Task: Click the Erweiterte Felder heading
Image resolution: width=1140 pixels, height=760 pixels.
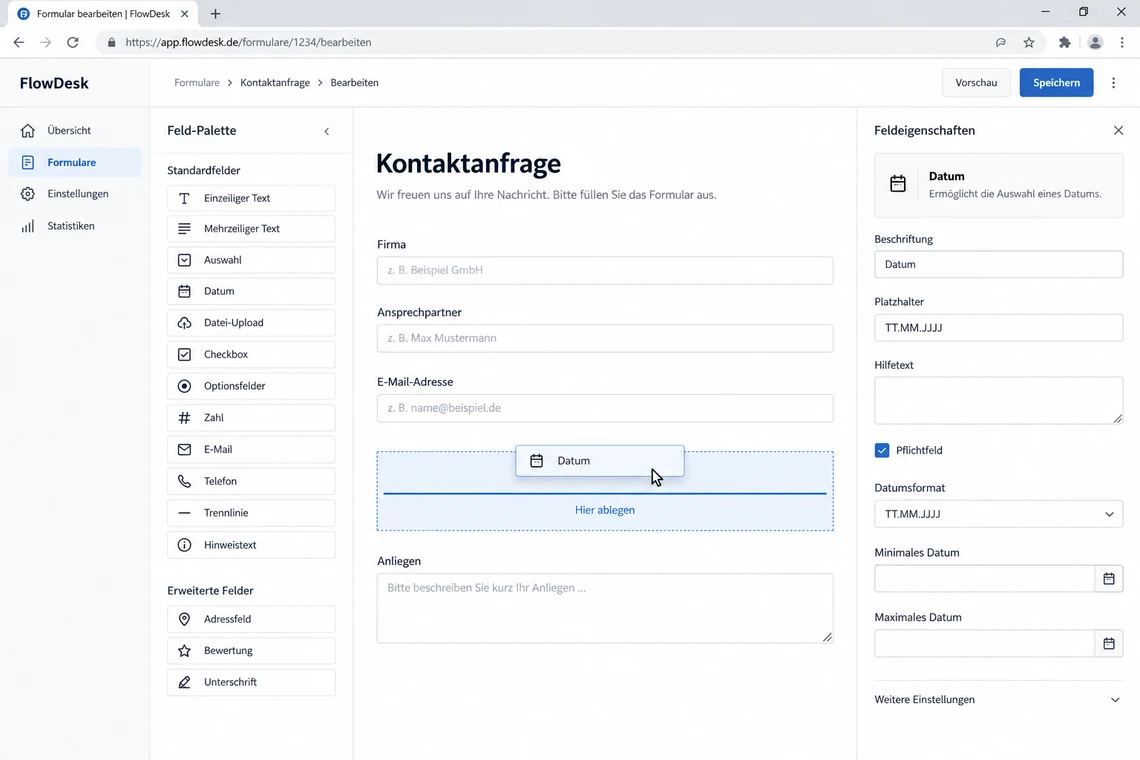Action: click(210, 591)
